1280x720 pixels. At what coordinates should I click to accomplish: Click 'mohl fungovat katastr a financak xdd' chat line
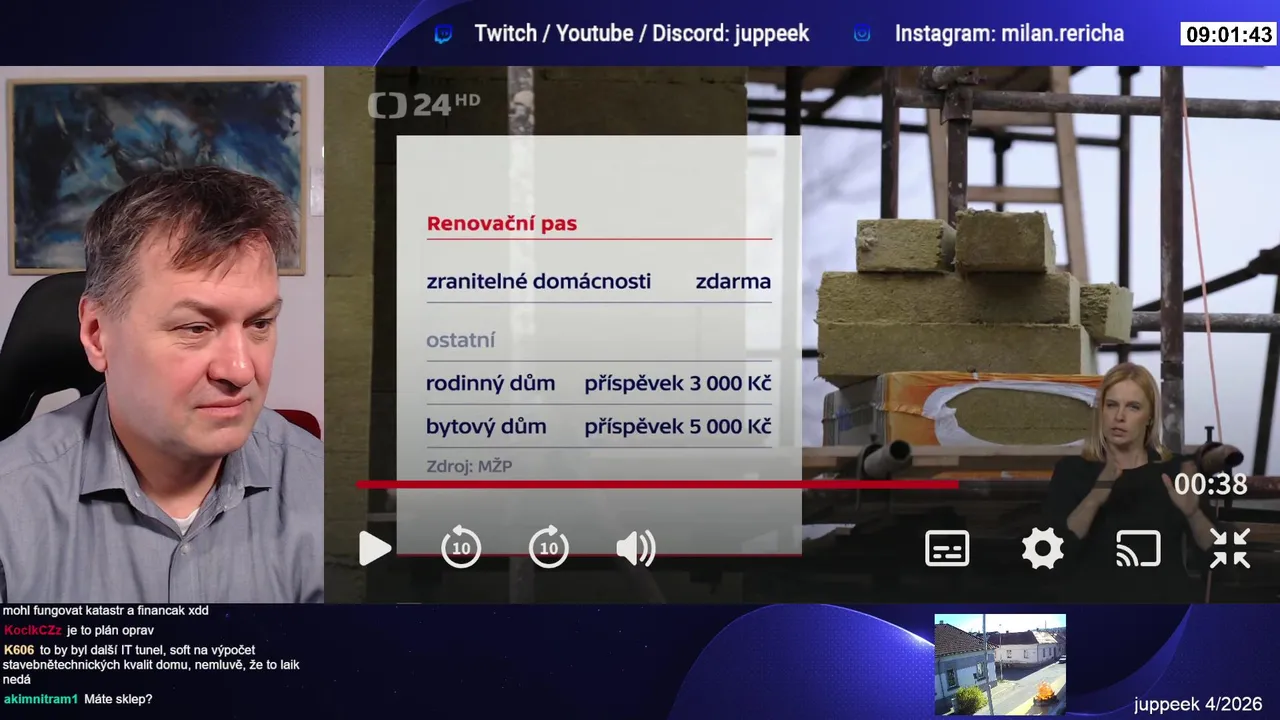(105, 610)
